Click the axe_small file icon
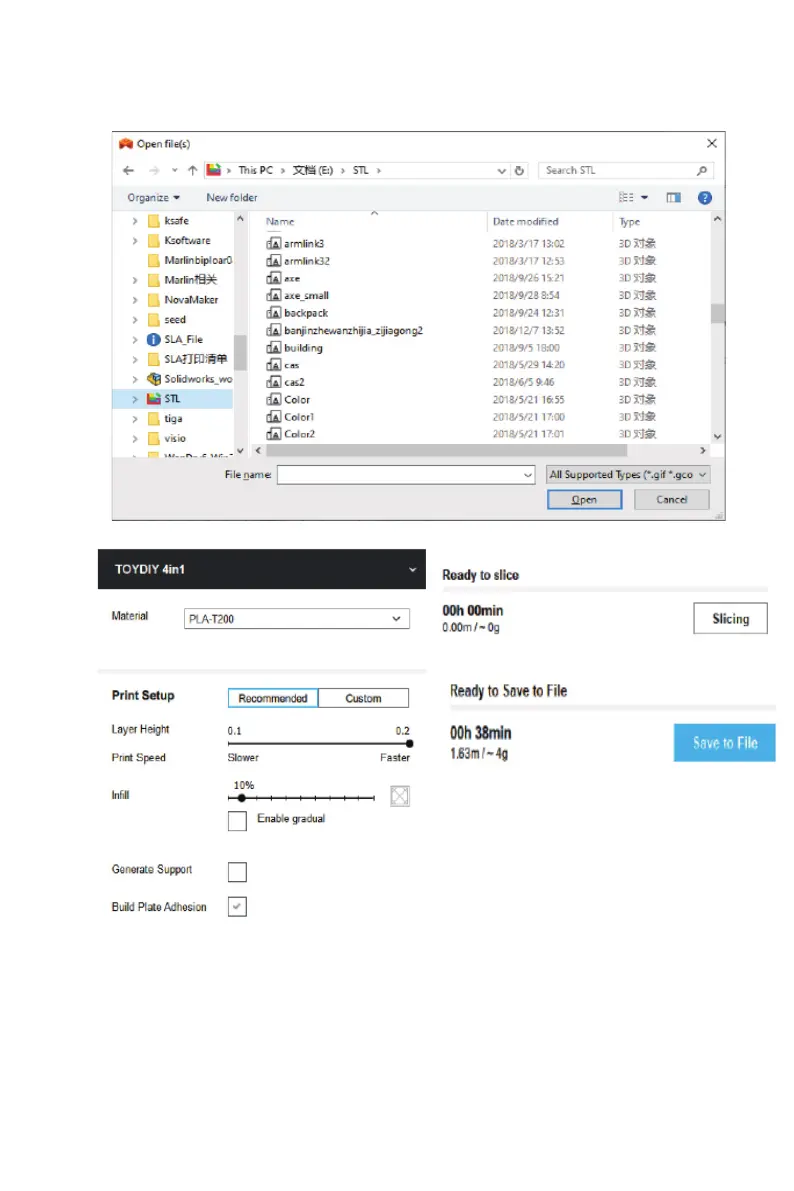Viewport: 794px width, 1191px height. pos(274,295)
